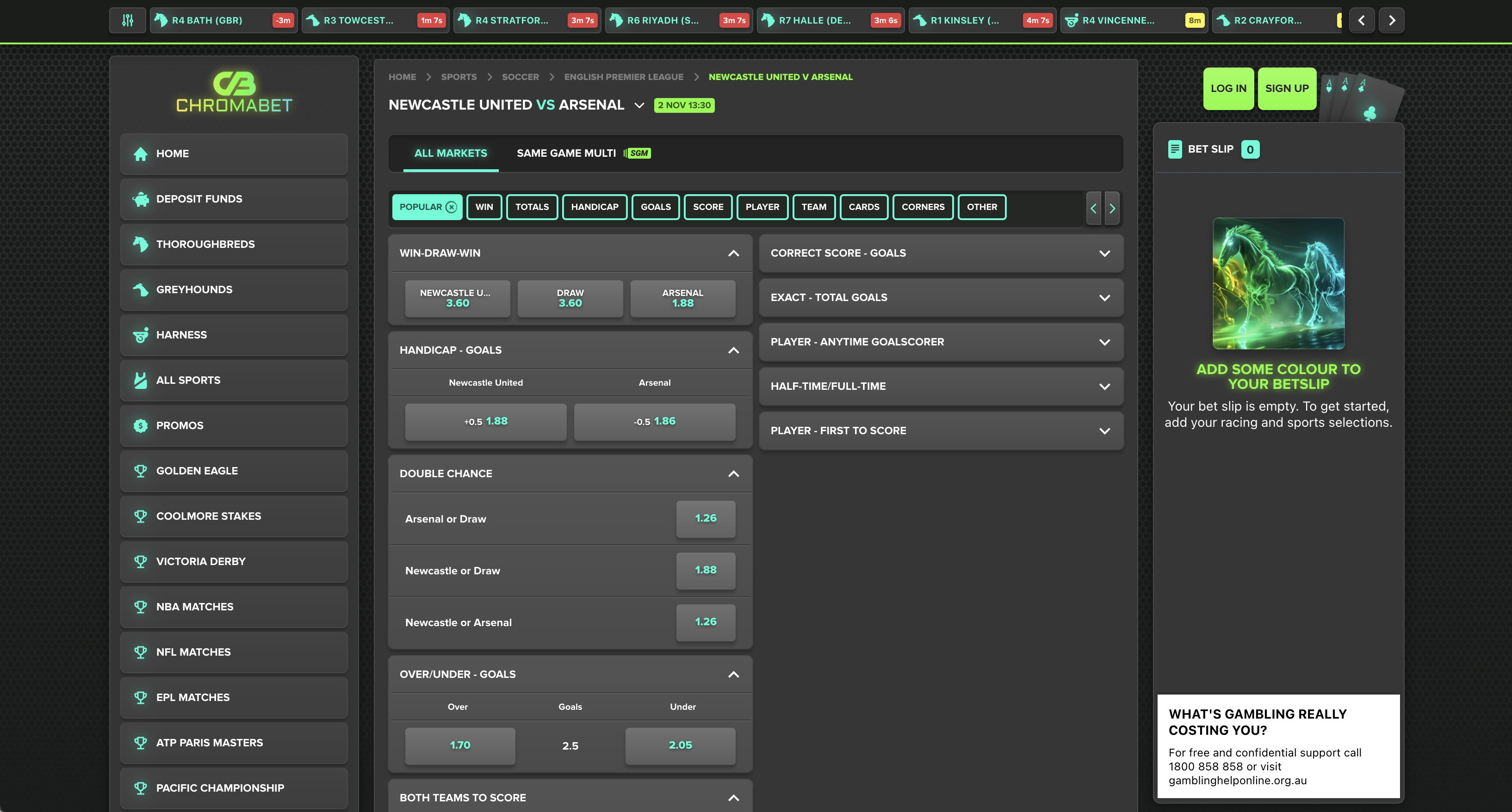Screen dimensions: 1512x812
Task: Click the Victoria Derby trophy icon
Action: [x=140, y=561]
